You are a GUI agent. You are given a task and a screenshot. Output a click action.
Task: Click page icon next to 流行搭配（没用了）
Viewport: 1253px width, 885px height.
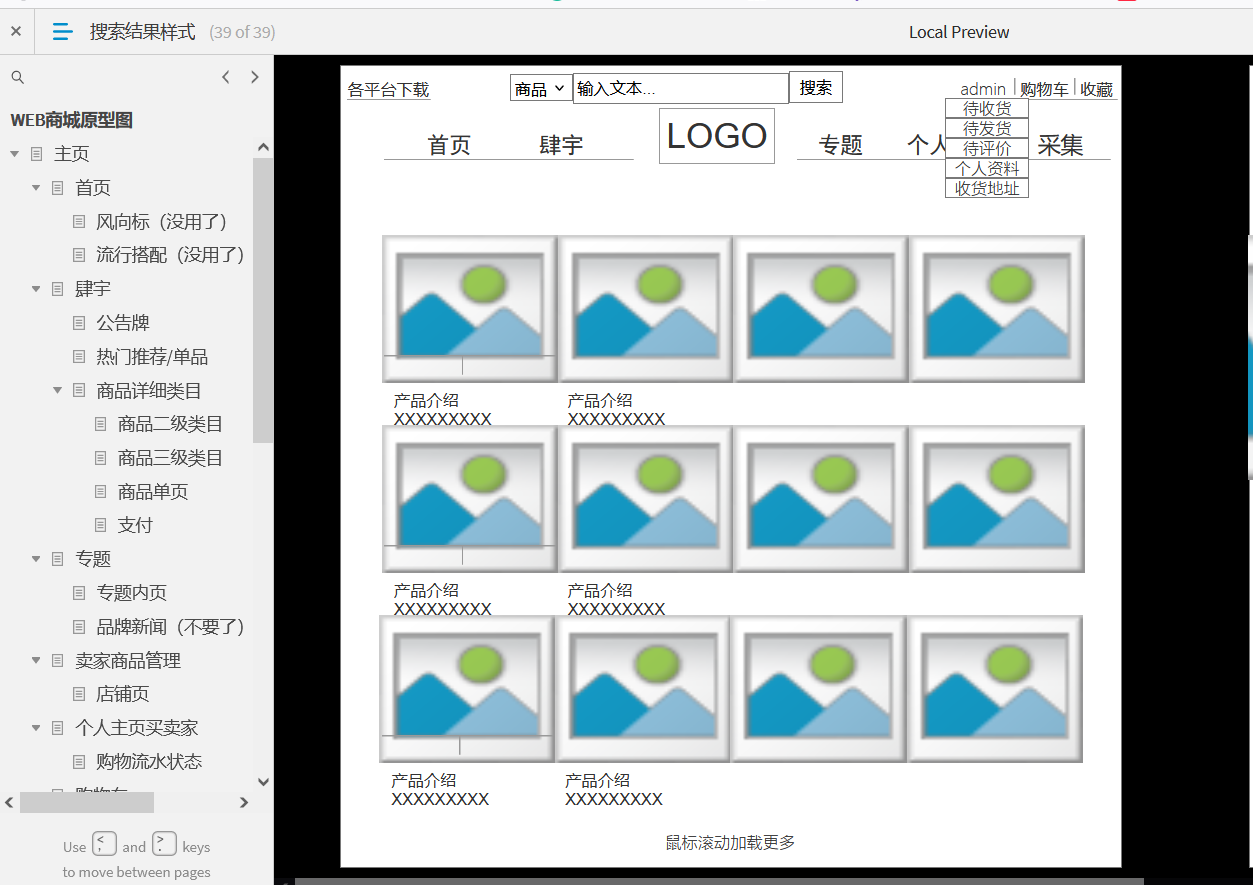[x=79, y=255]
